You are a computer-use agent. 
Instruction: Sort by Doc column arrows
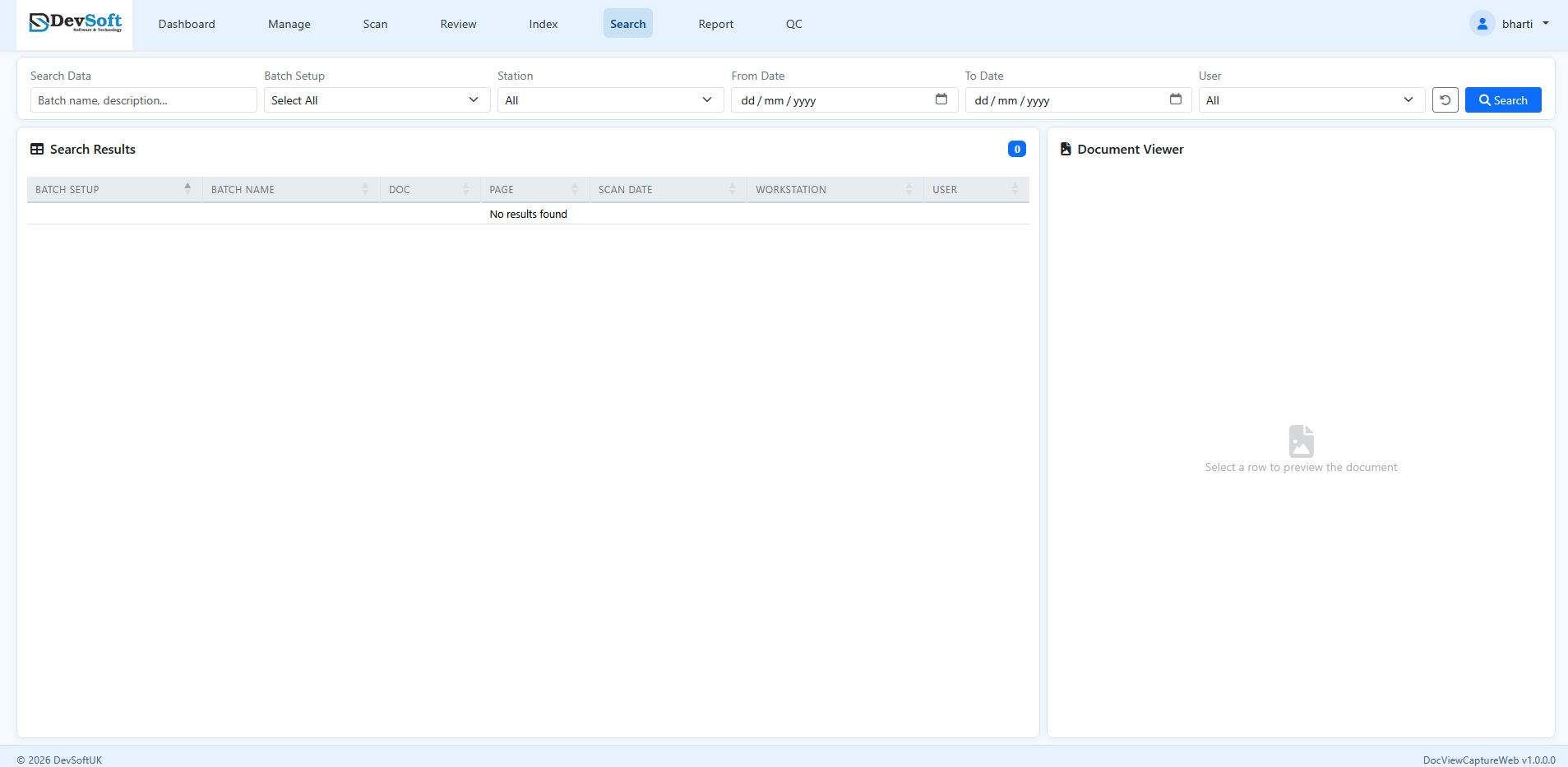[x=465, y=189]
